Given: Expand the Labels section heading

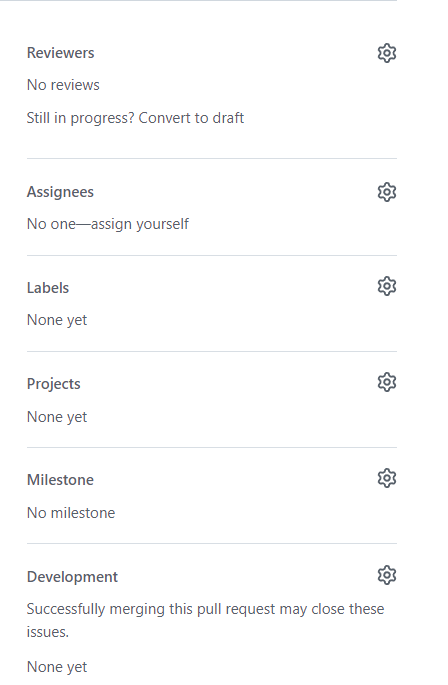Looking at the screenshot, I should pos(48,288).
